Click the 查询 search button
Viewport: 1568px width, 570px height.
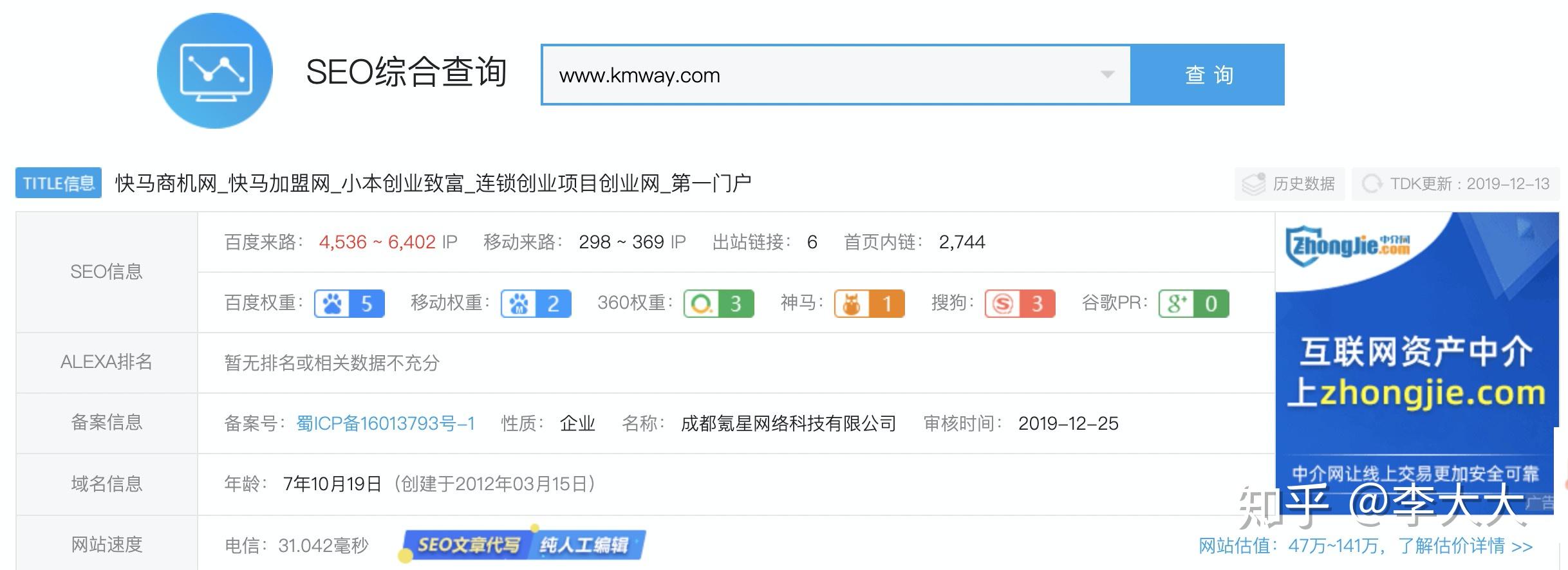pos(1208,75)
